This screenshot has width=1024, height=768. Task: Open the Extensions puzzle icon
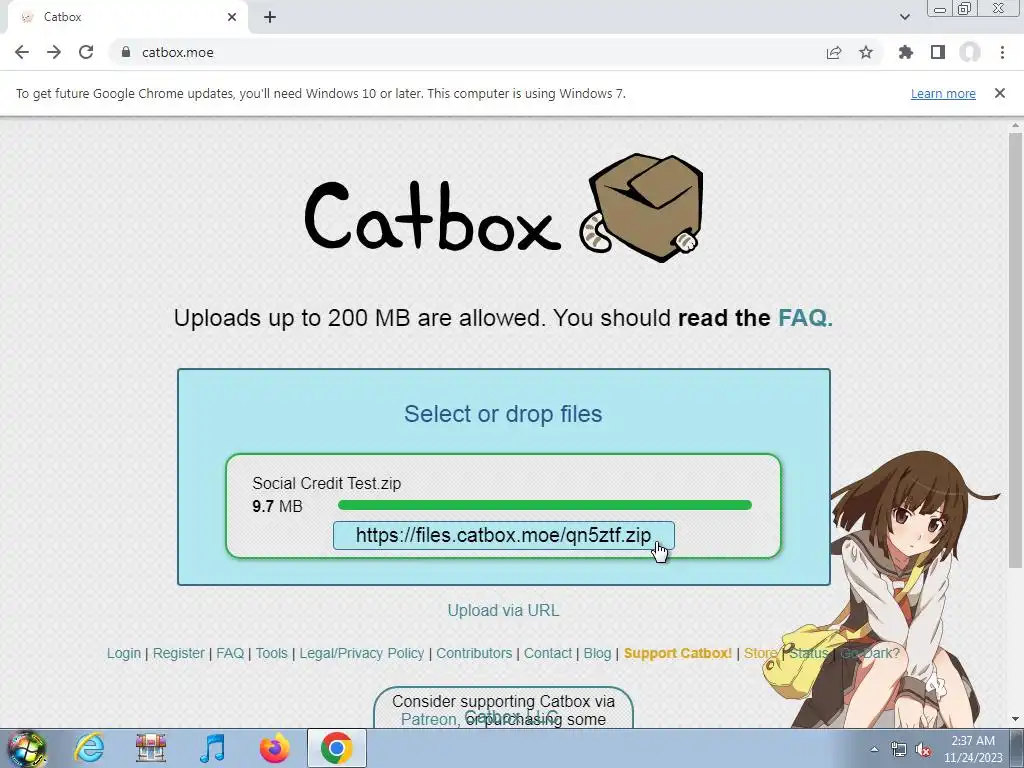pos(906,52)
